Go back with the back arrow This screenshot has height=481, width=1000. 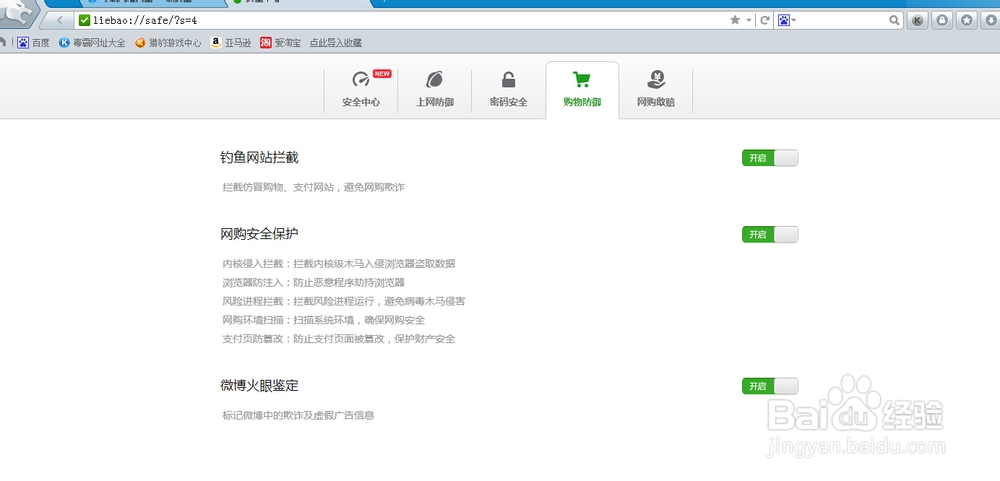tap(61, 20)
